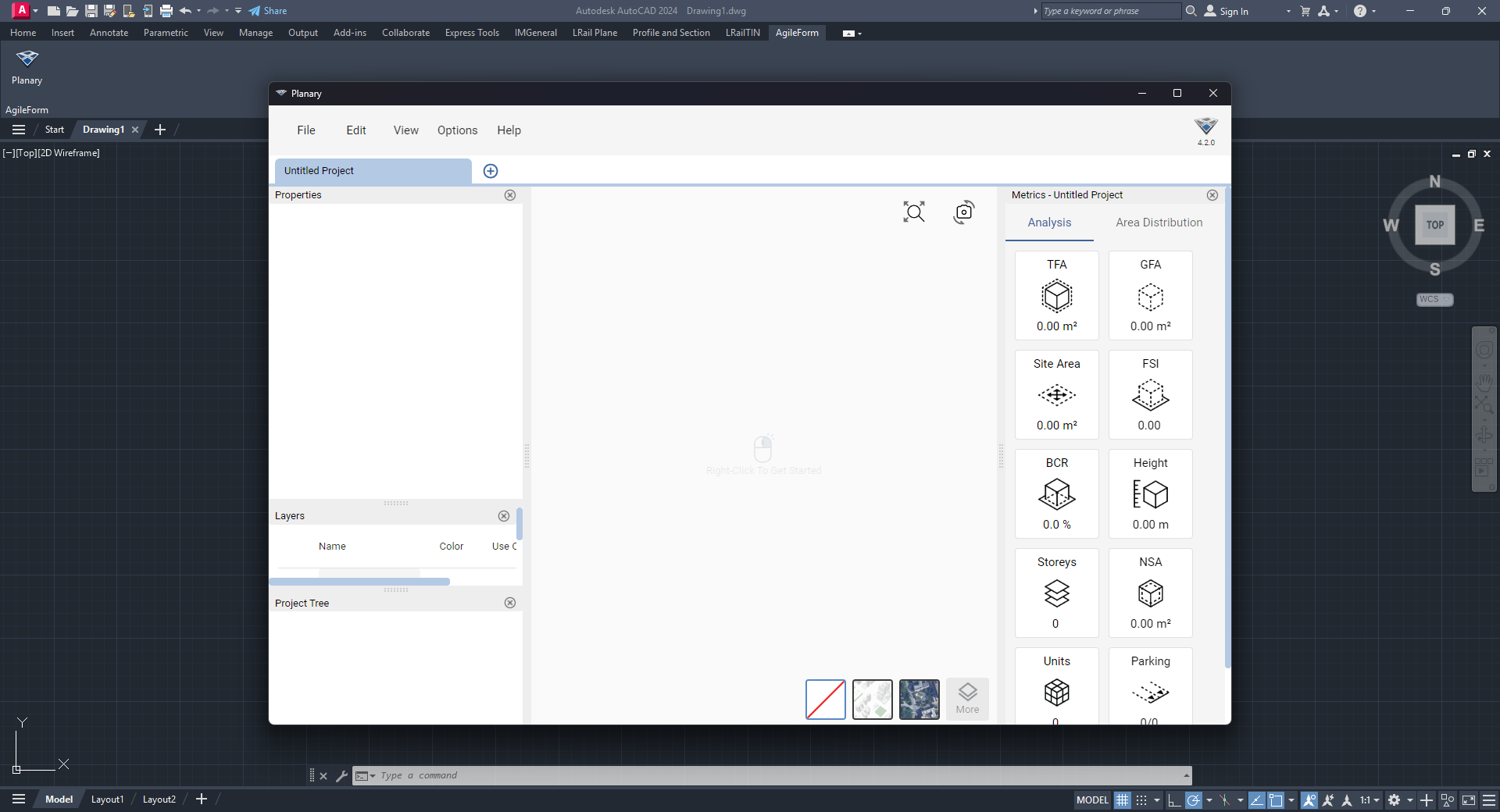Click the Units cube icon
The width and height of the screenshot is (1500, 812).
click(x=1057, y=693)
